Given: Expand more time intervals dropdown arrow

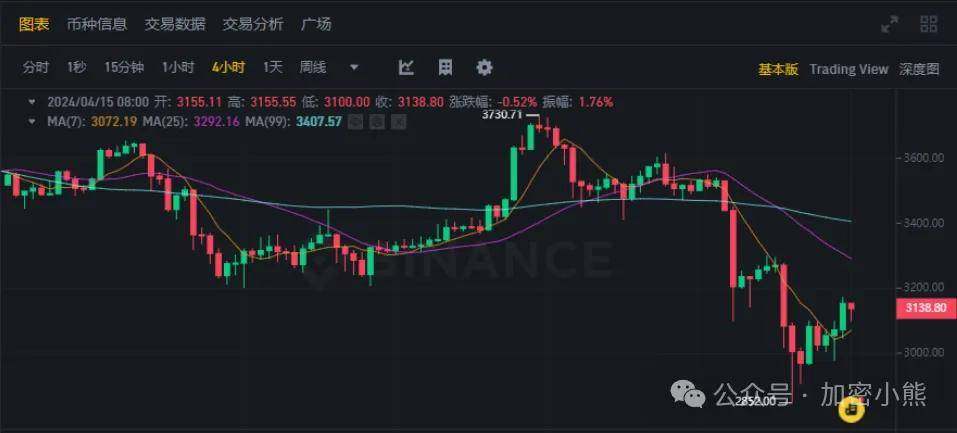Looking at the screenshot, I should pos(354,67).
